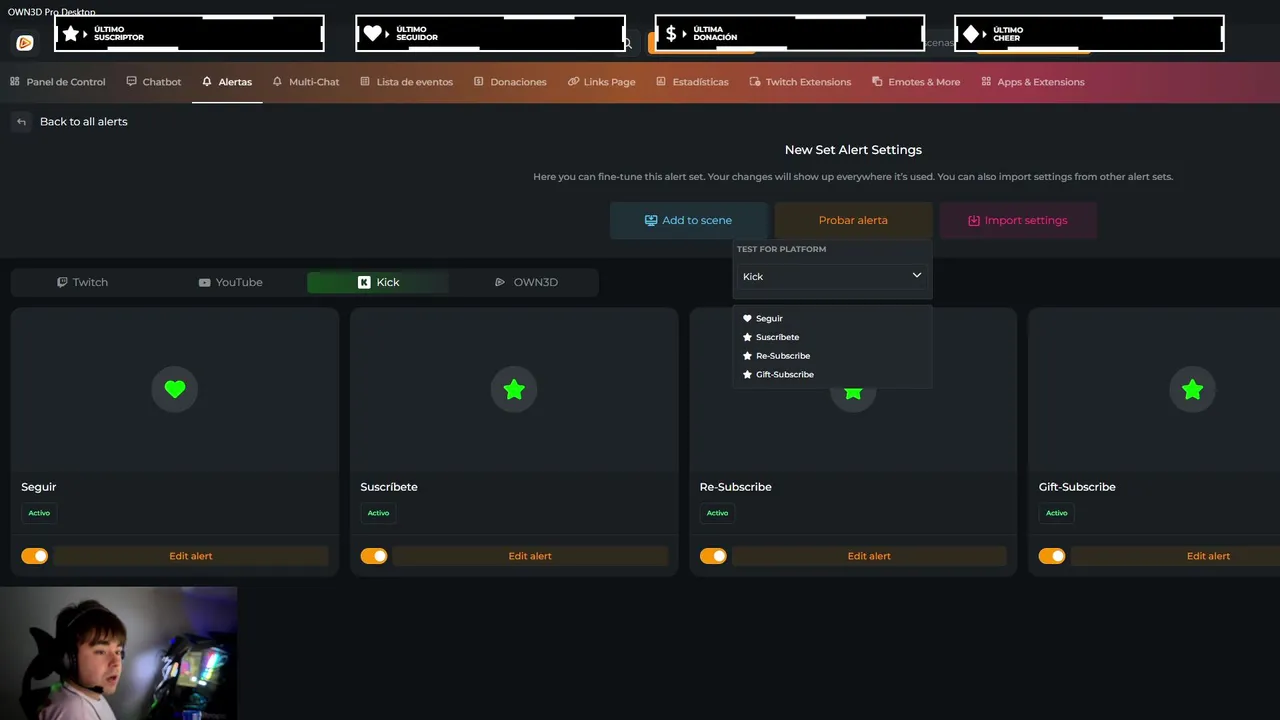Switch to the OWN3D platform tab

point(525,282)
